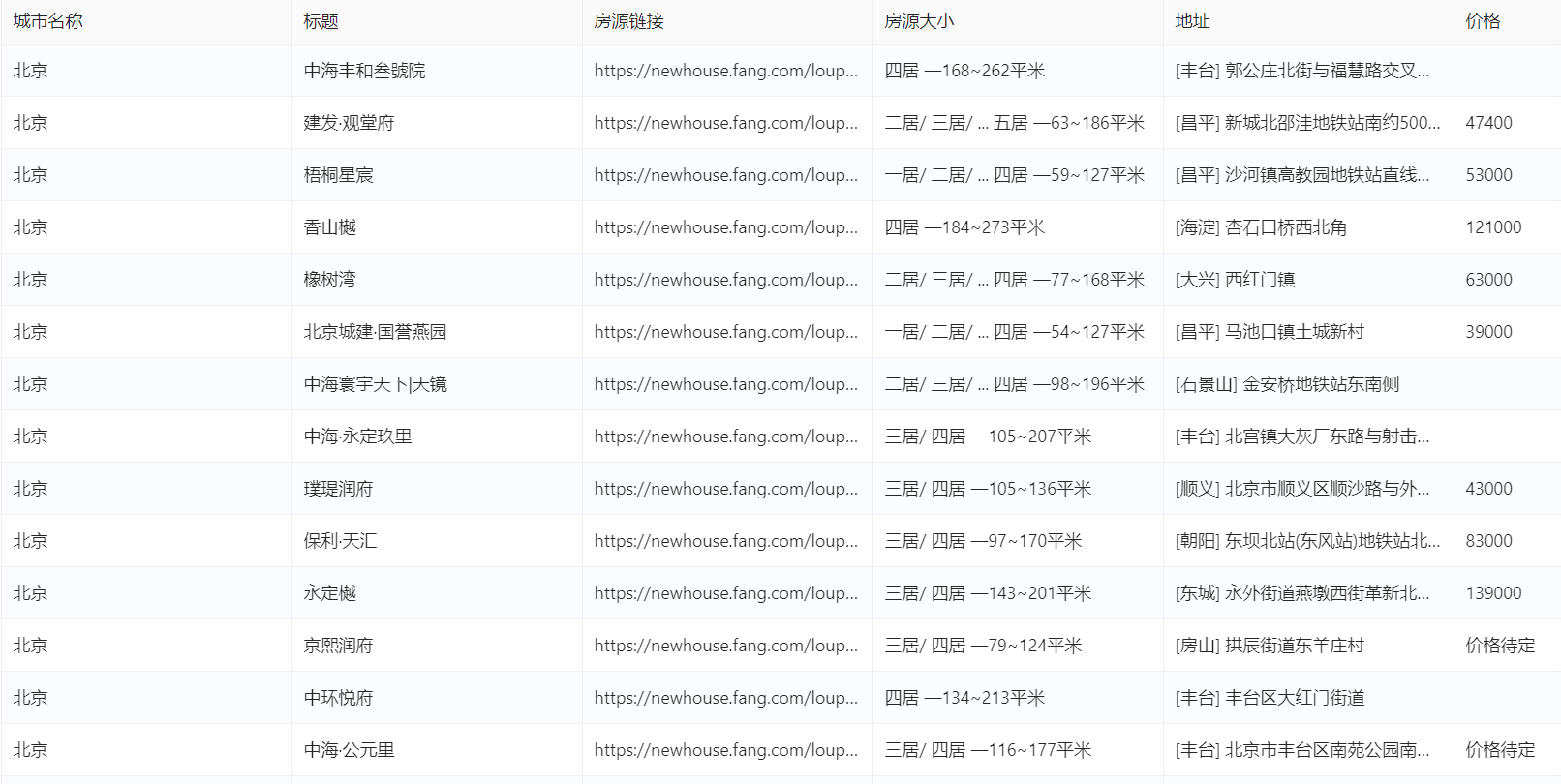The image size is (1561, 784).
Task: Select the 建发·观堂府 title cell
Action: pos(350,123)
